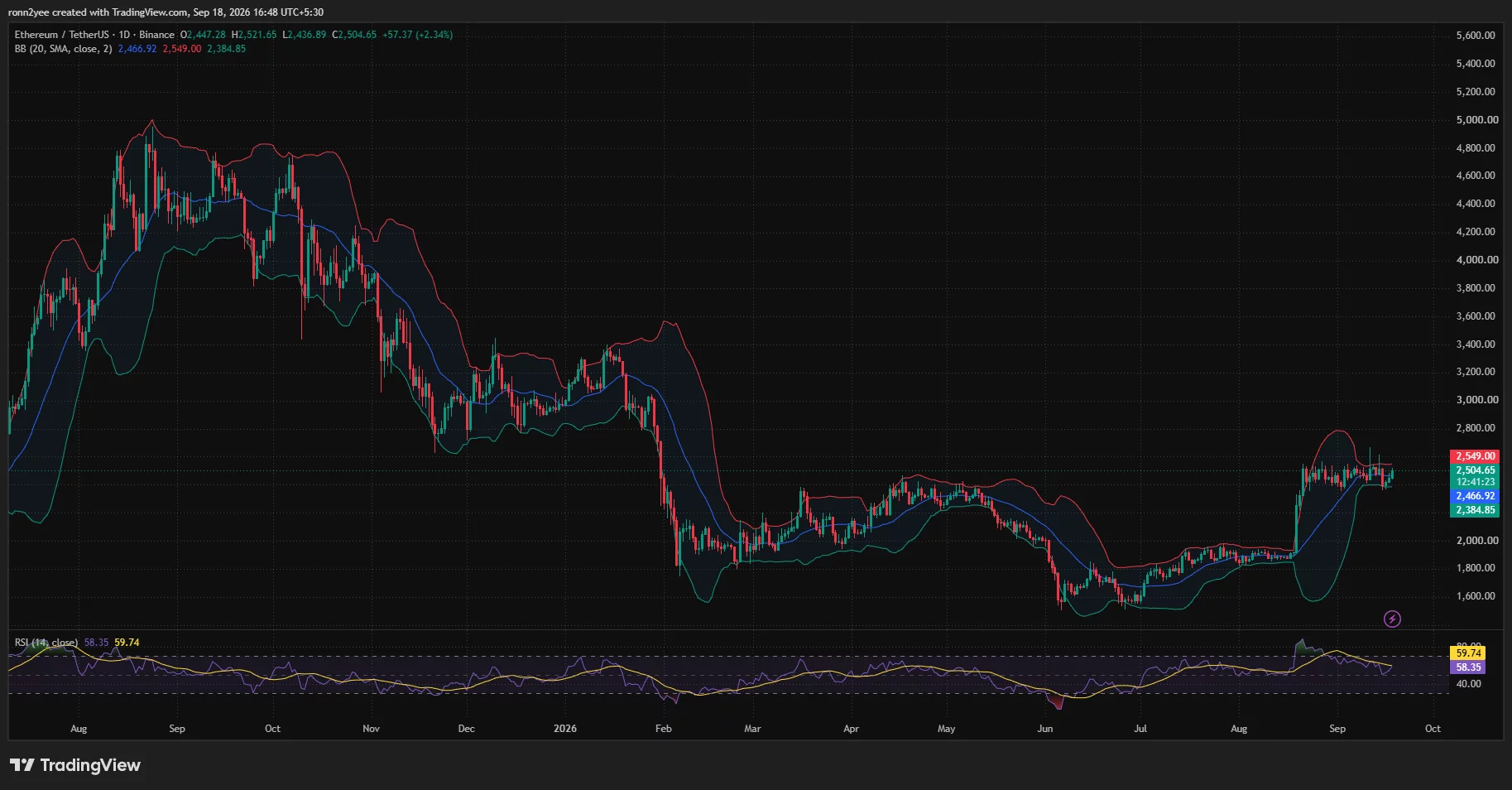Click the 2,800.00 price axis tick
Screen dimensions: 1512x790
tap(1476, 428)
